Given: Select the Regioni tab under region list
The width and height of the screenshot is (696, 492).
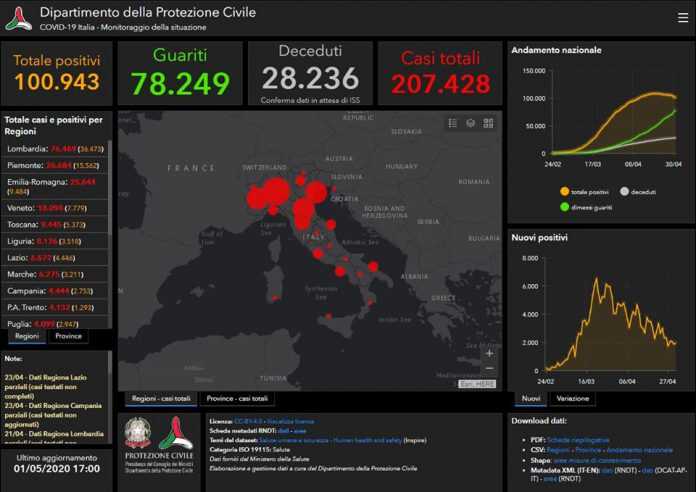Looking at the screenshot, I should [x=27, y=336].
